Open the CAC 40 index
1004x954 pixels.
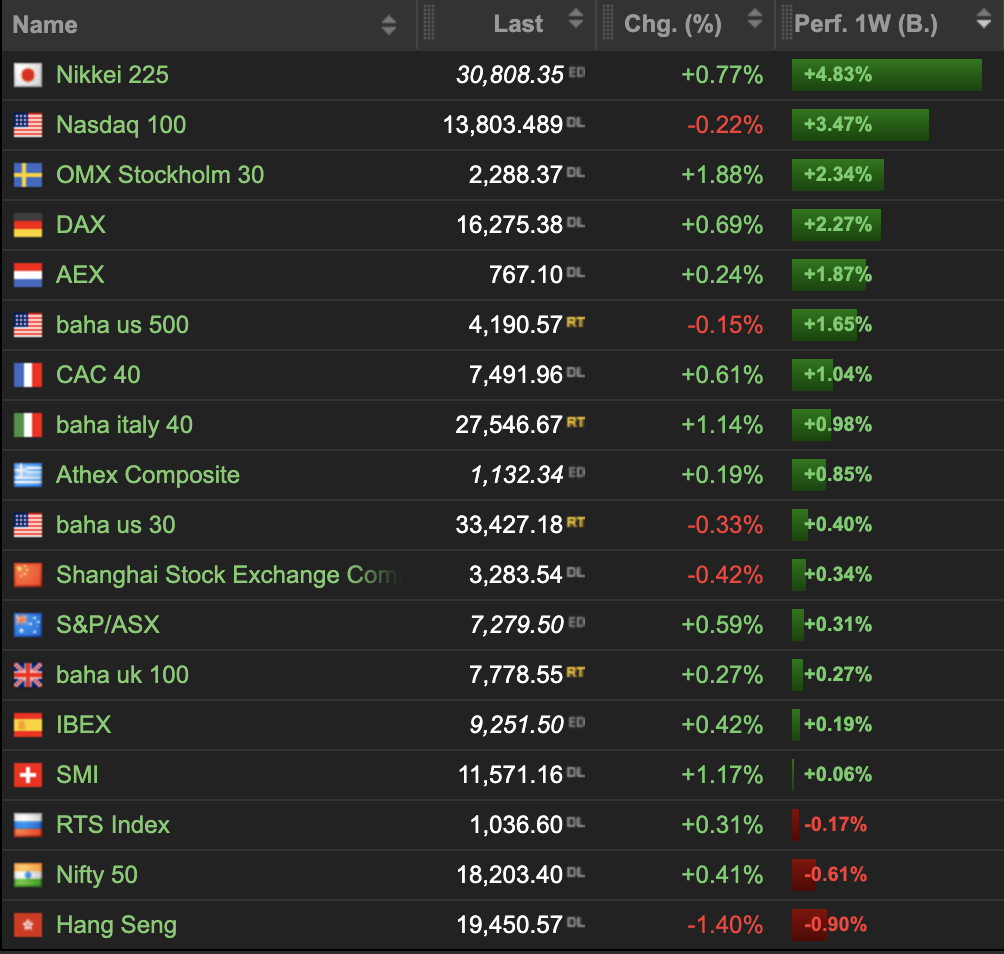point(98,375)
